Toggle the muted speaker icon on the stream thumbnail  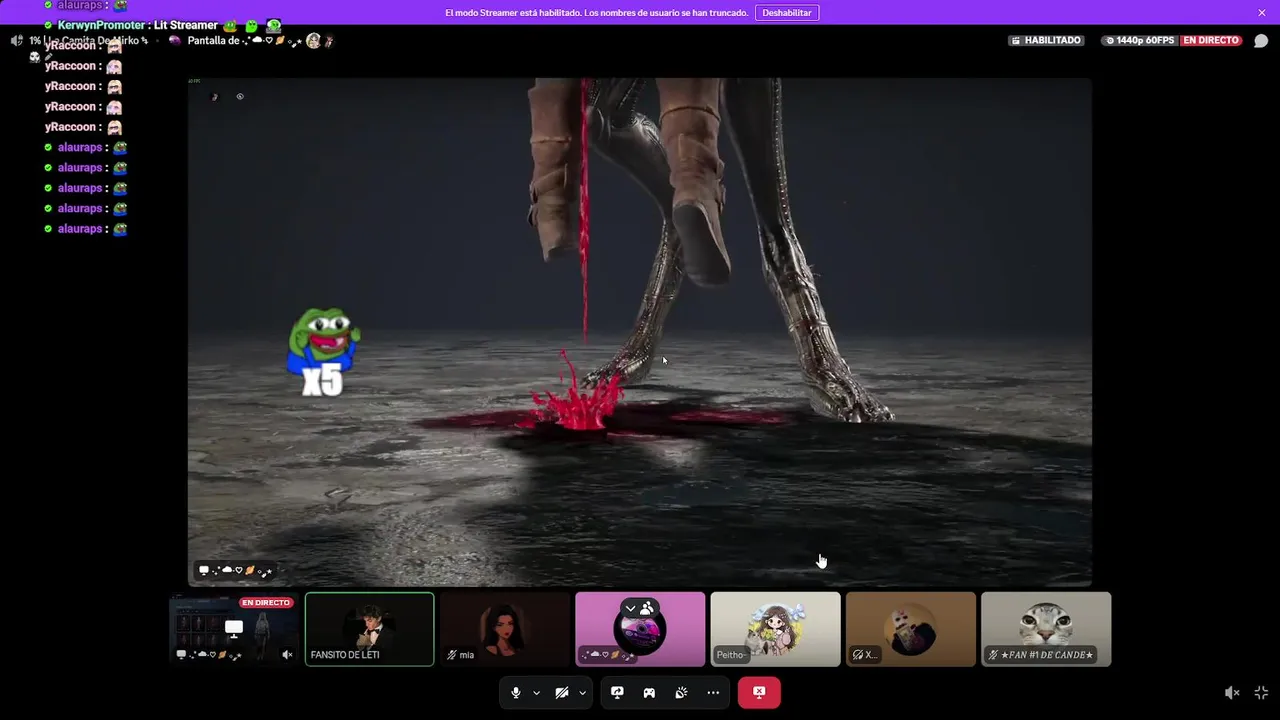click(287, 655)
